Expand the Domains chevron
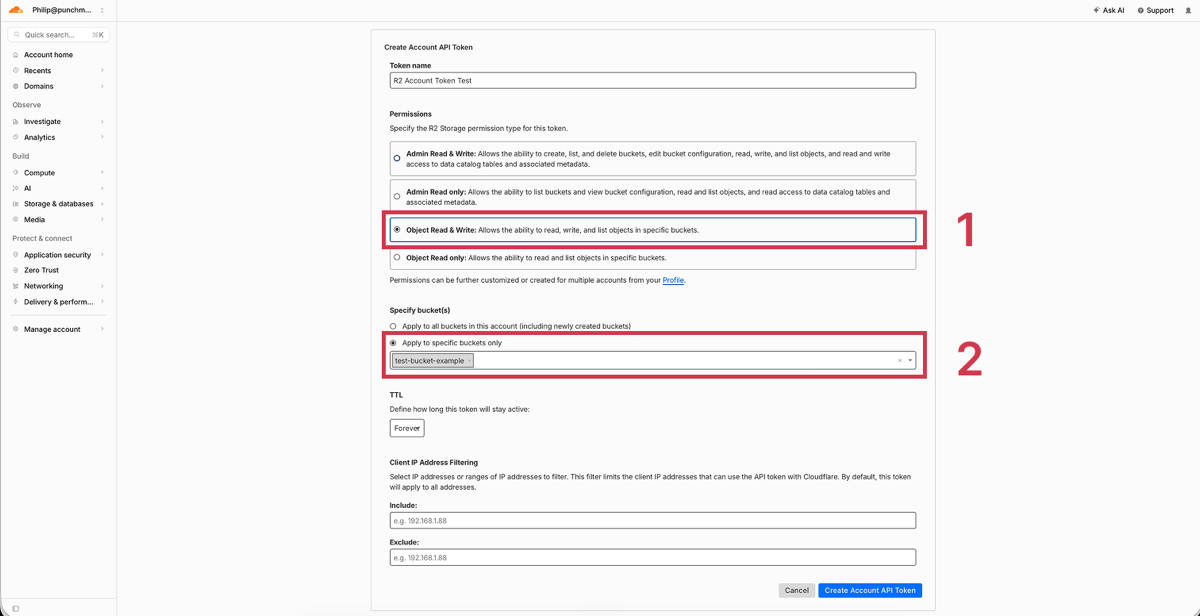Screen dimensions: 1200x616 click(102, 86)
